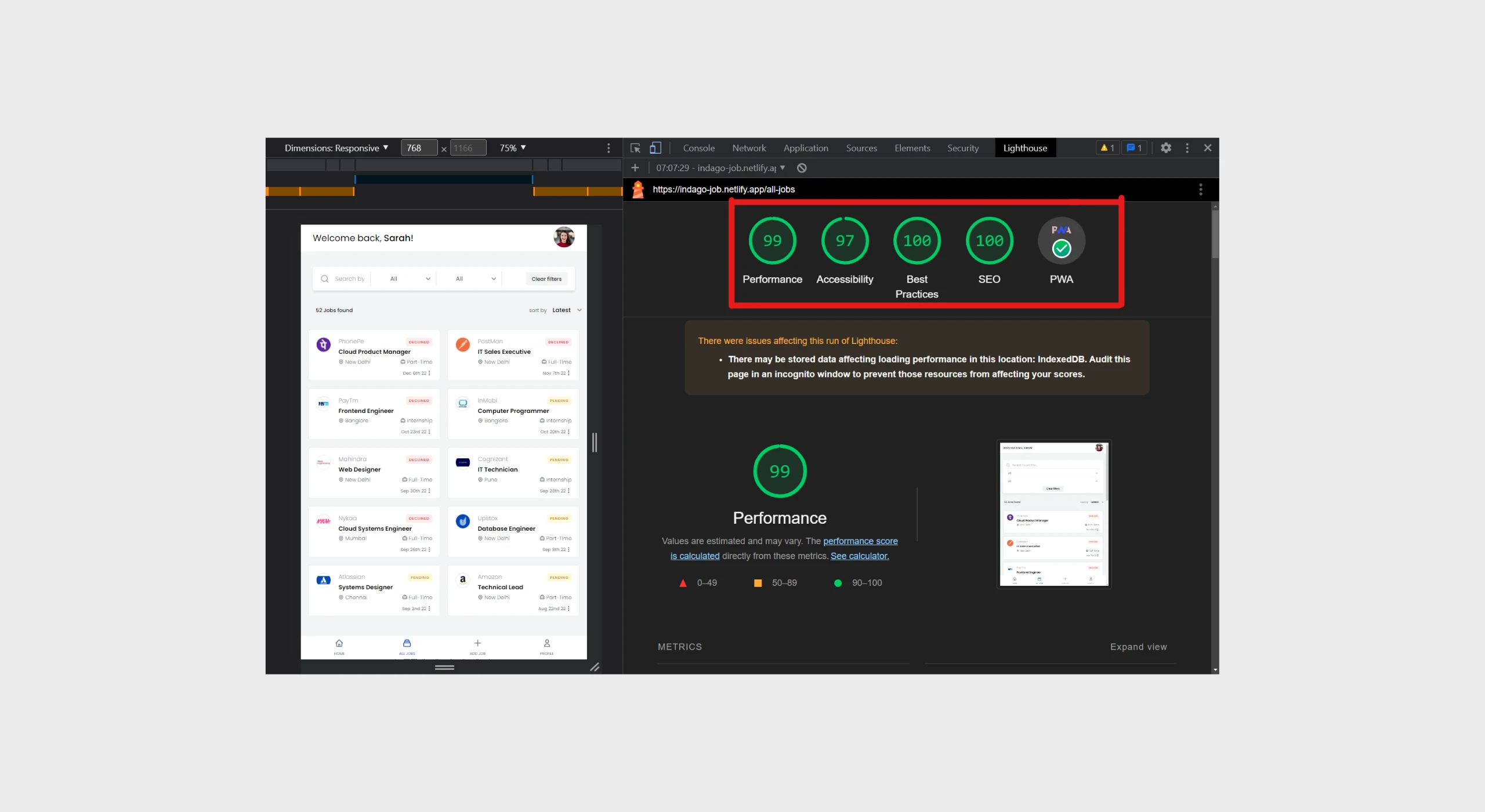Image resolution: width=1485 pixels, height=812 pixels.
Task: Open the See calculator link
Action: coord(859,556)
